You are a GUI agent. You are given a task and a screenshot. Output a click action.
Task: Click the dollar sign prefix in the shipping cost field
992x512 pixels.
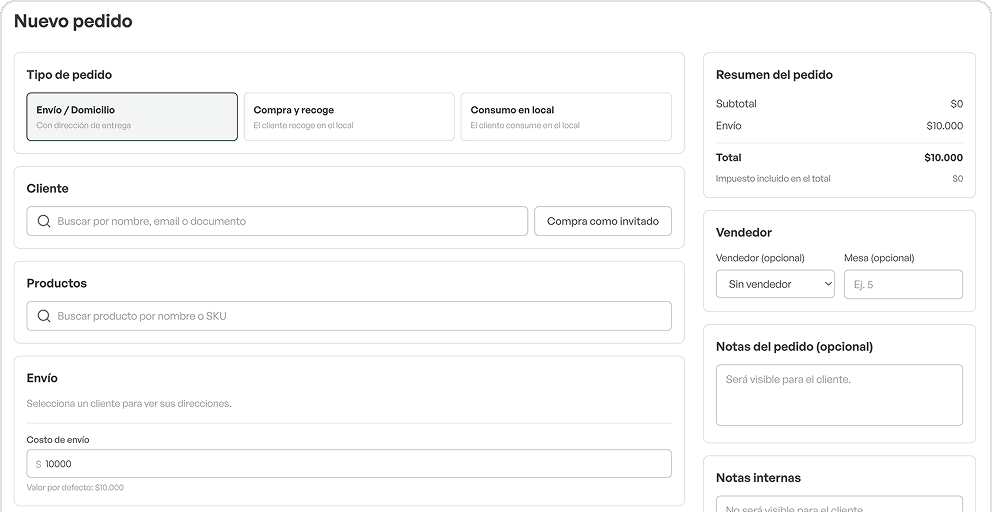[x=38, y=465]
